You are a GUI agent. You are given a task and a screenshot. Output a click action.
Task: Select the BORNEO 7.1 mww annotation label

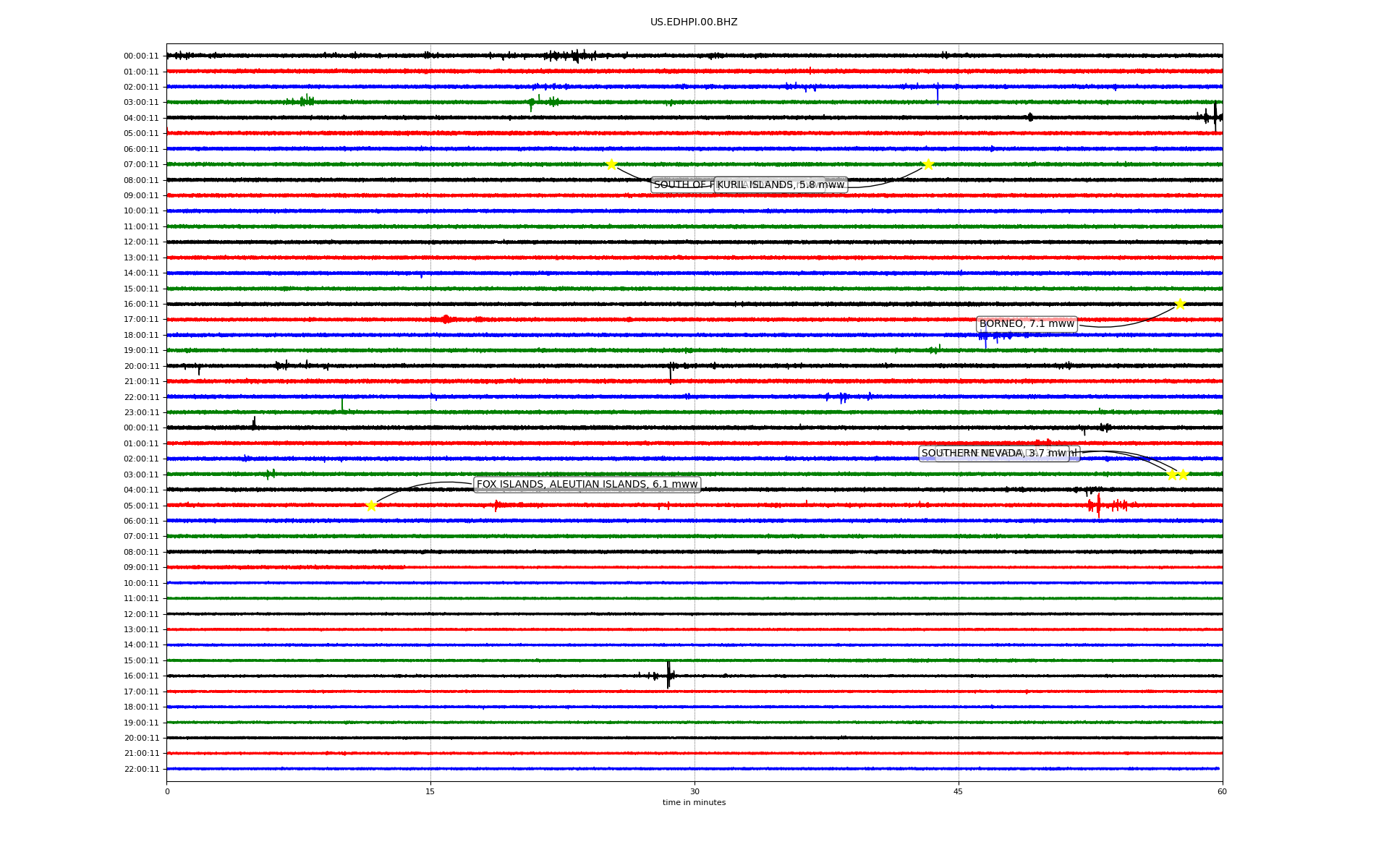point(1027,324)
